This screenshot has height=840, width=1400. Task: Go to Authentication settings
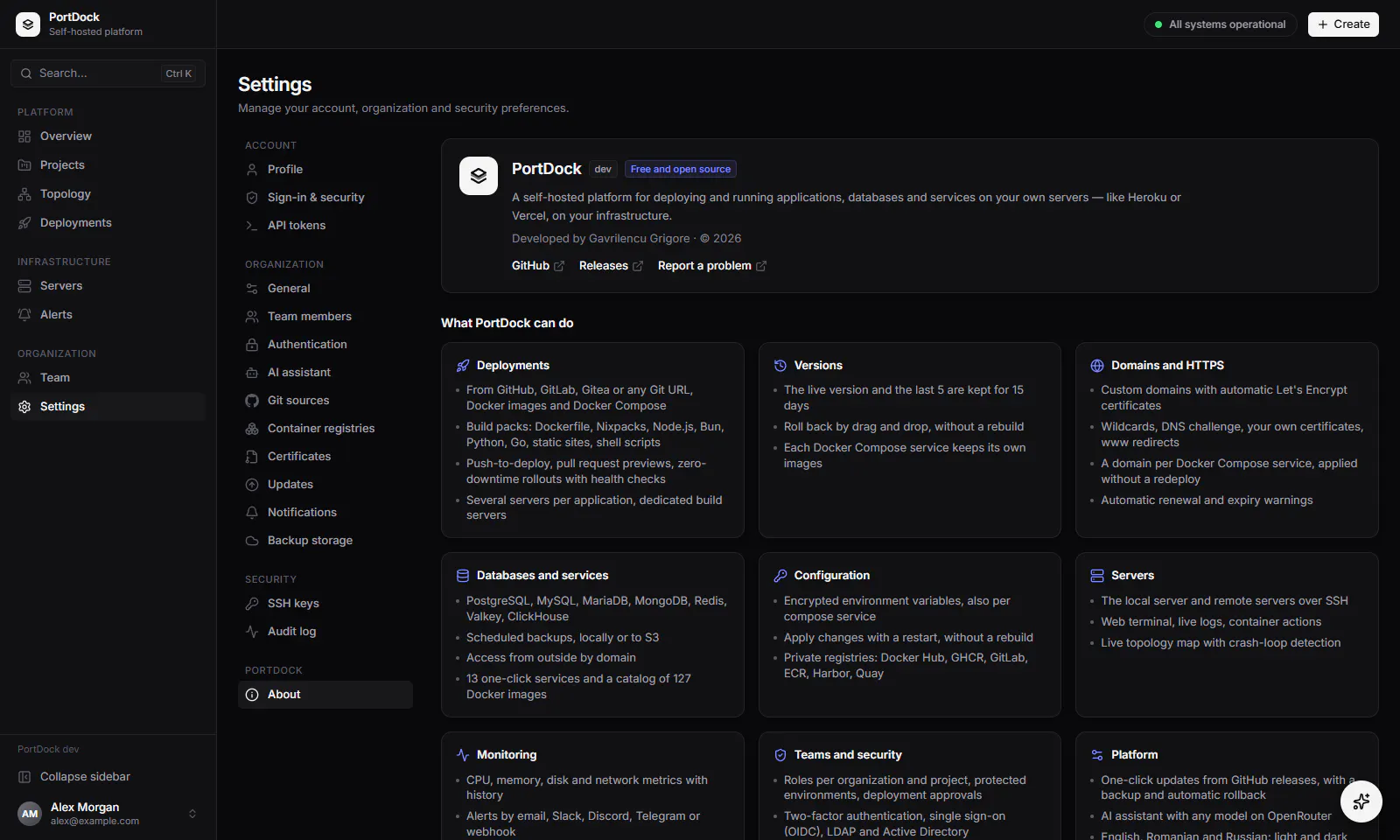tap(325, 345)
